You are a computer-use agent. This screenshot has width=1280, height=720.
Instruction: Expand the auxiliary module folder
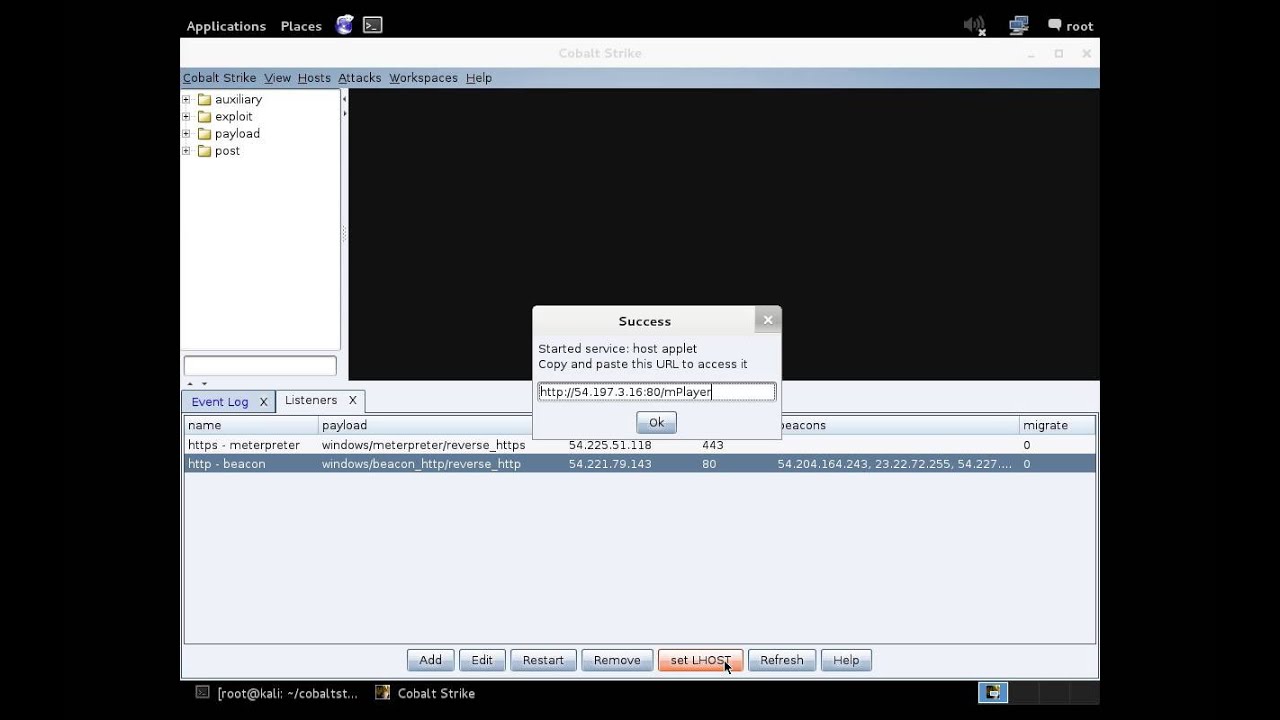click(186, 99)
